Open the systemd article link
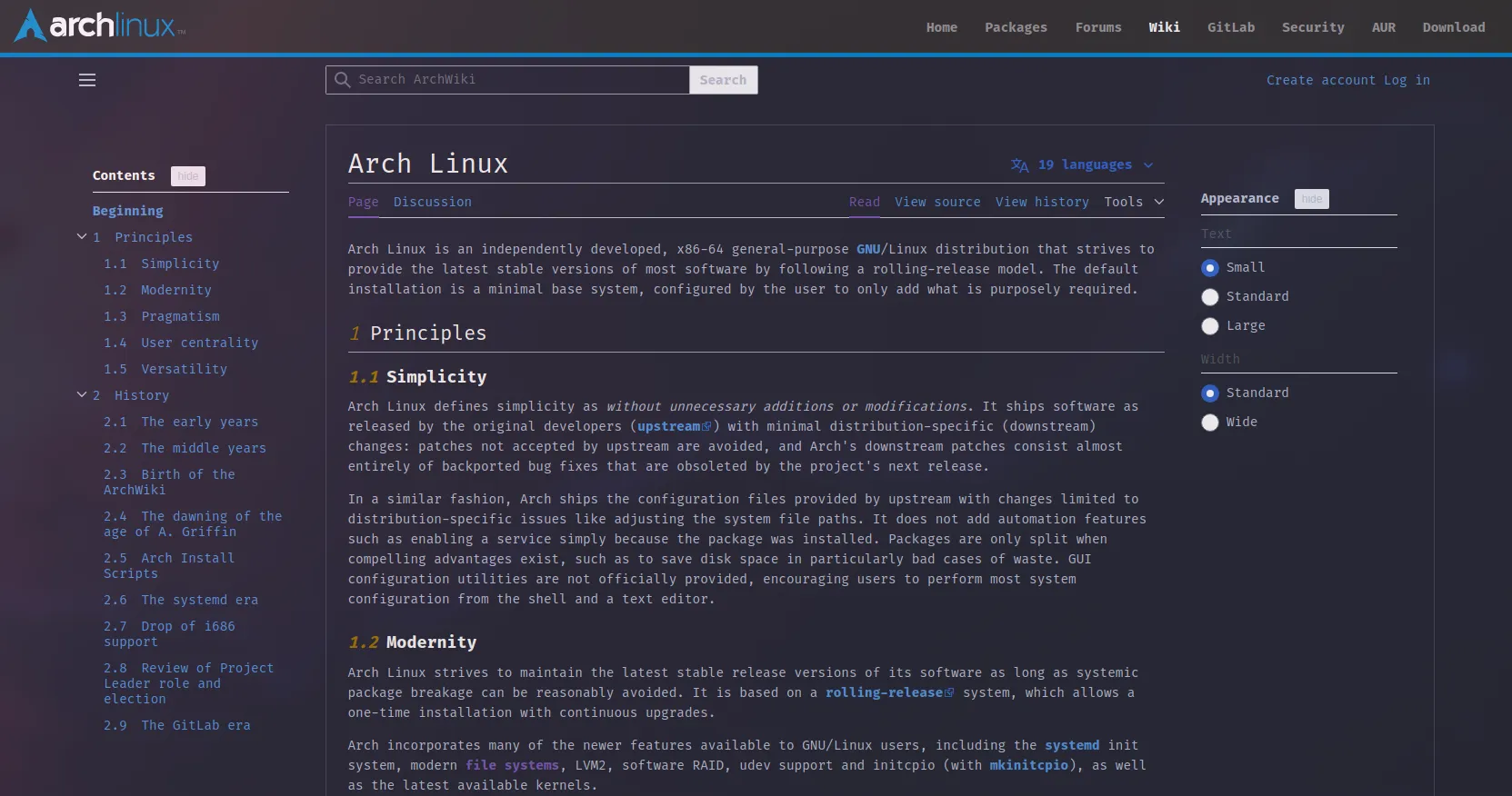Screen dimensions: 1512x796 [1072, 745]
